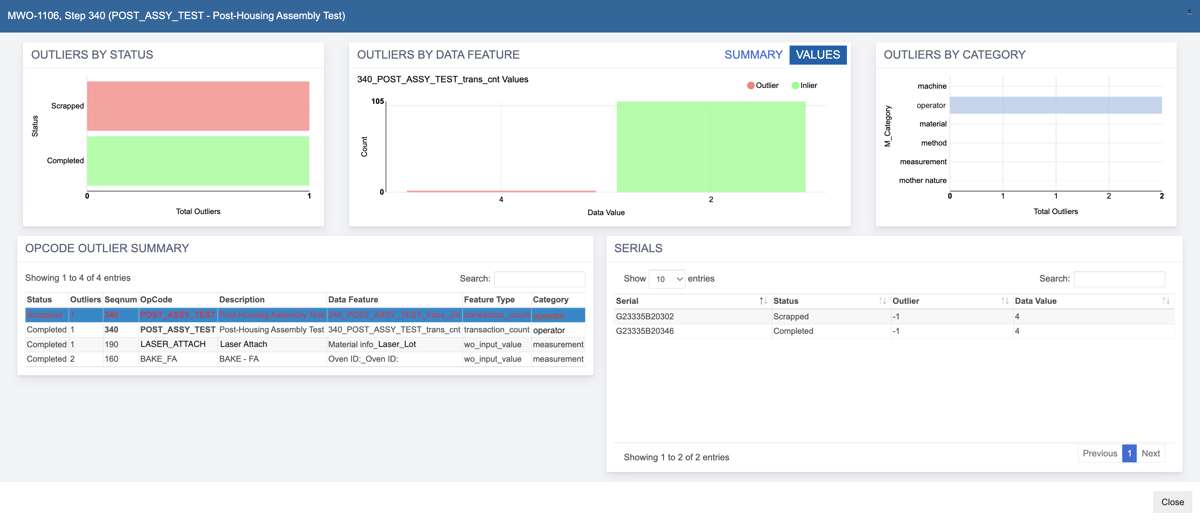The image size is (1200, 520).
Task: Select page 1 in serials pagination
Action: (1129, 453)
